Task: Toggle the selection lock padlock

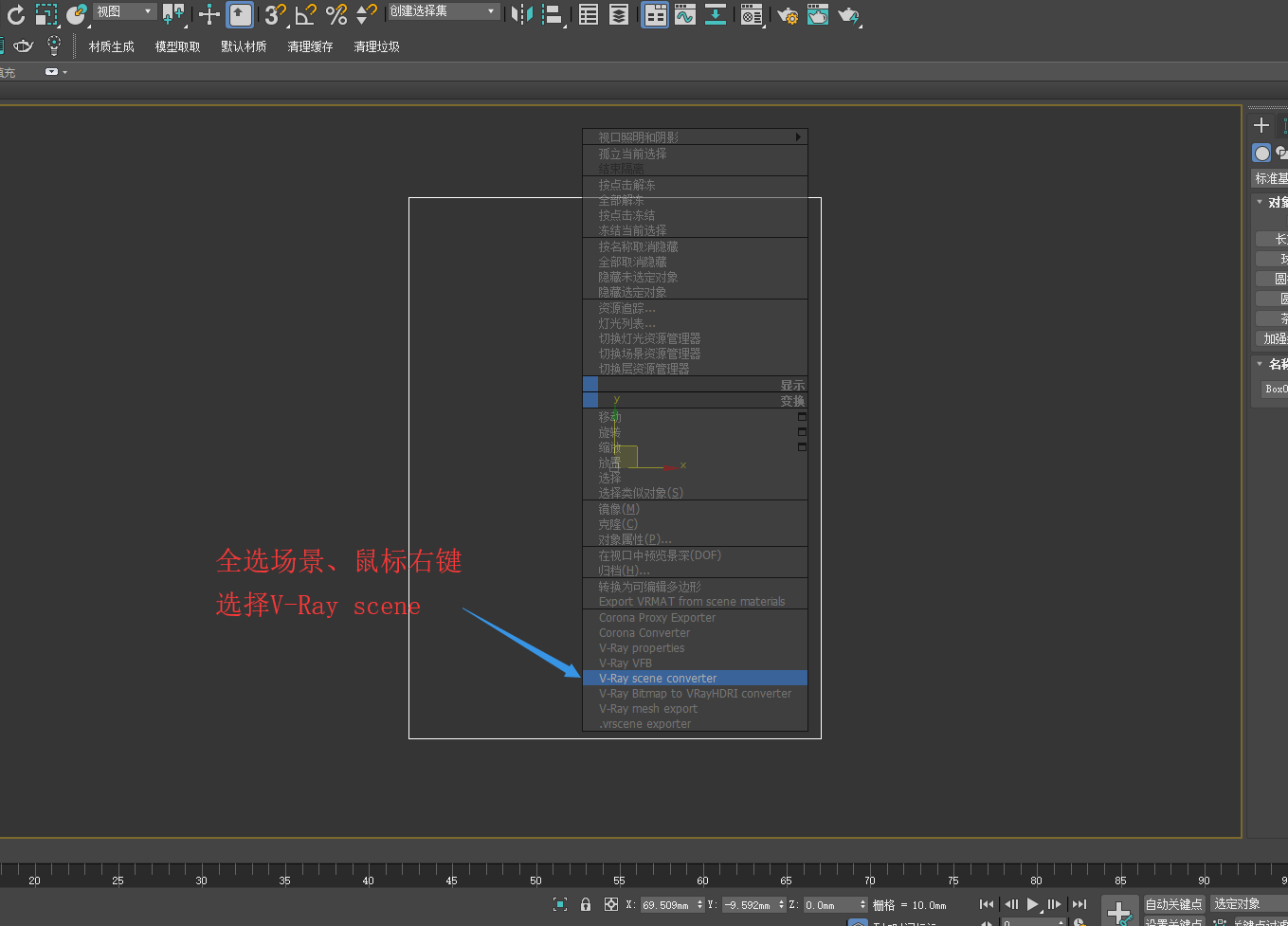Action: pos(586,904)
